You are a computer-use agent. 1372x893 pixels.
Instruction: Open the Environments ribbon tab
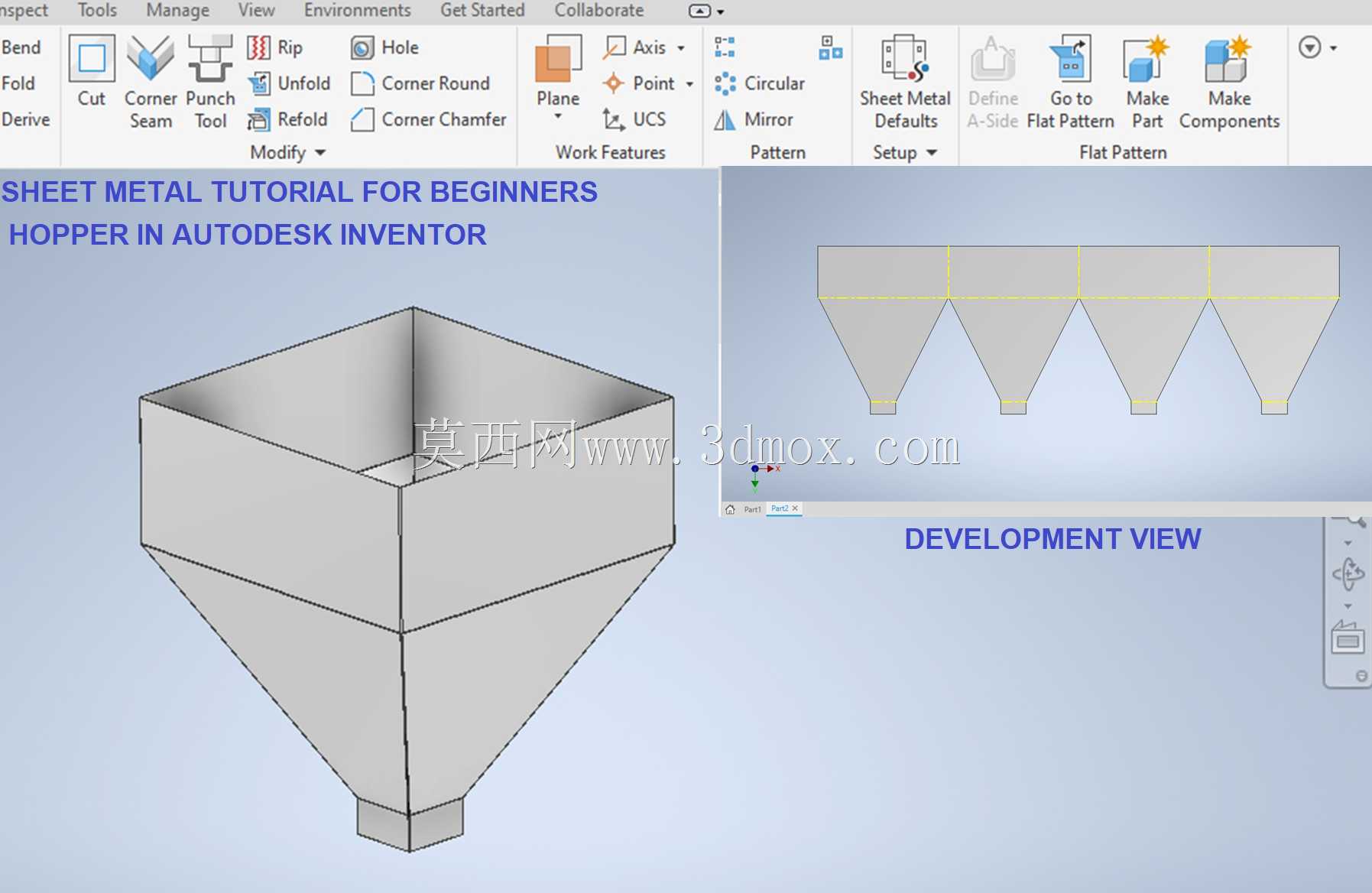357,10
